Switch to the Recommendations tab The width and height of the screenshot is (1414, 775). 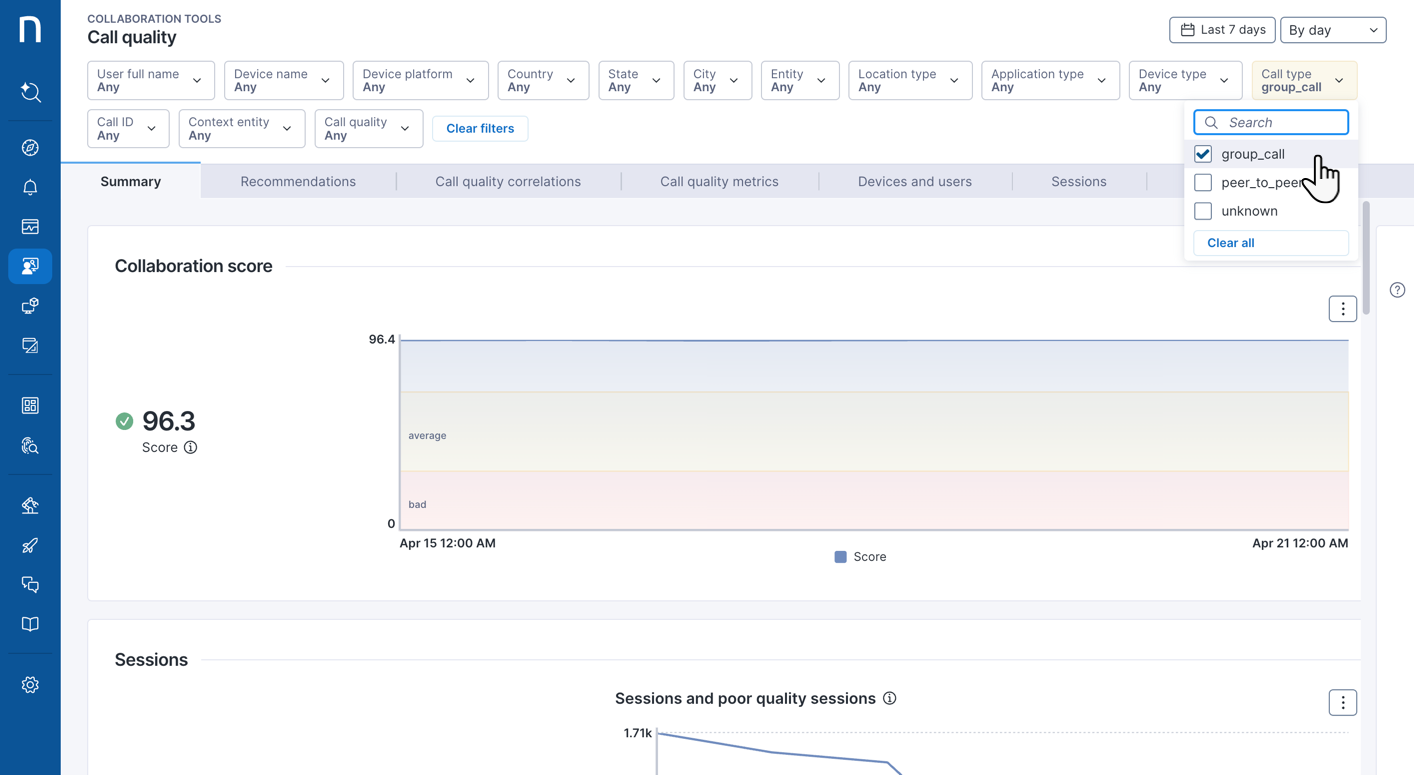[x=298, y=182]
